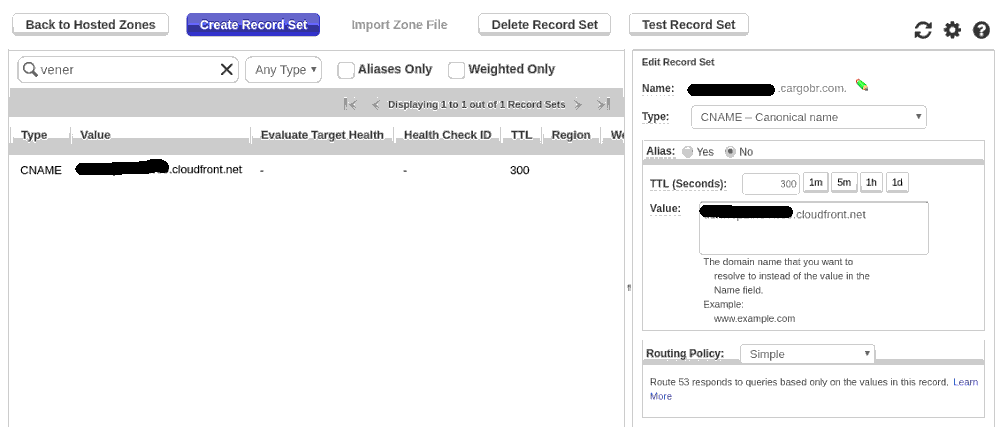Go to first page of record sets

(350, 104)
